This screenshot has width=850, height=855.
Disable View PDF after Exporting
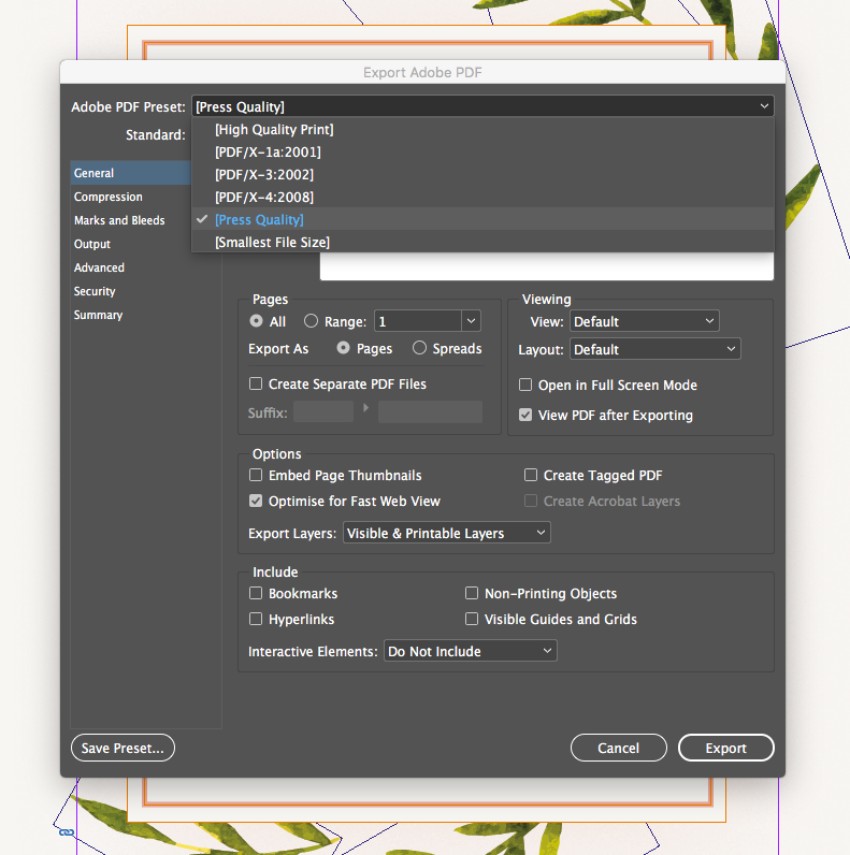525,415
